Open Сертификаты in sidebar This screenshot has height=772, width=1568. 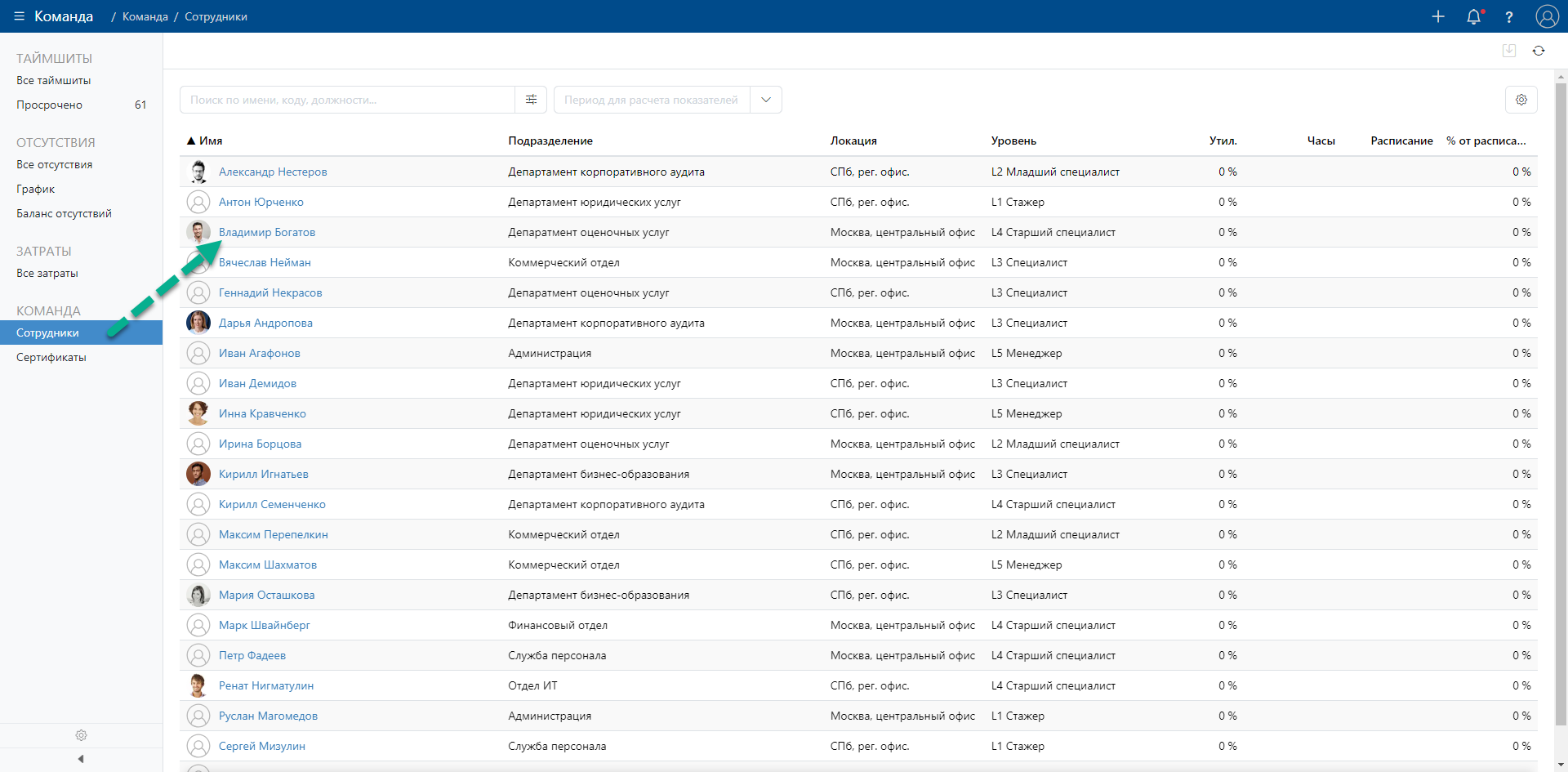[51, 357]
